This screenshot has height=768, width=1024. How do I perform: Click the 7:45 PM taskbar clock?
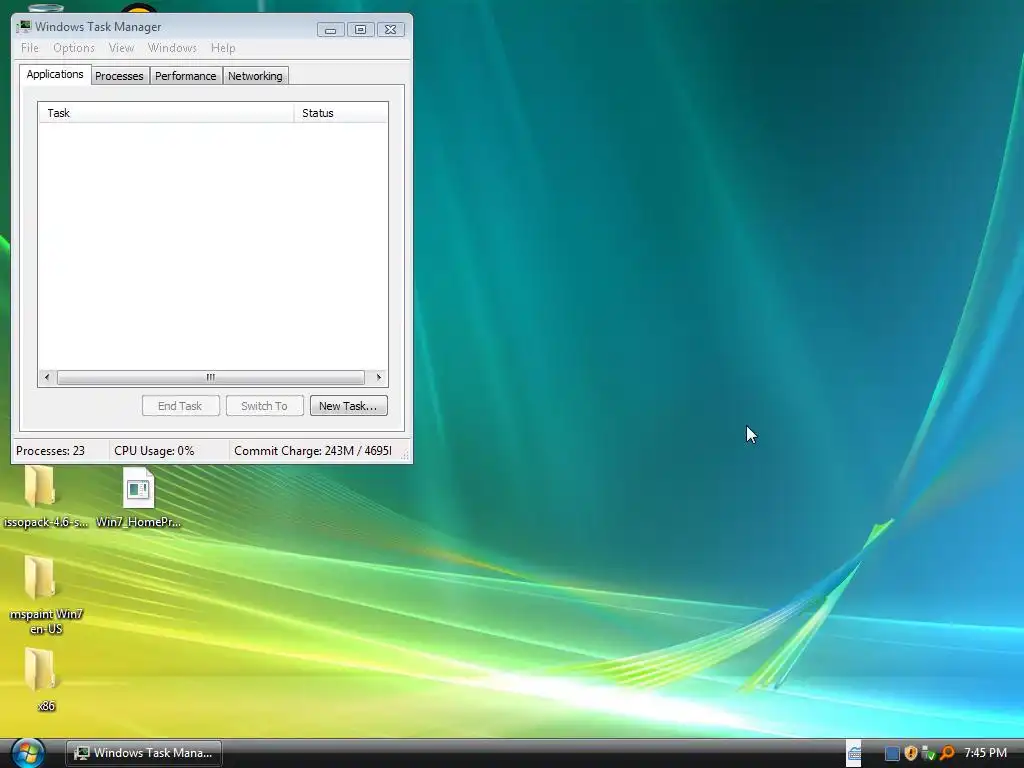[985, 753]
